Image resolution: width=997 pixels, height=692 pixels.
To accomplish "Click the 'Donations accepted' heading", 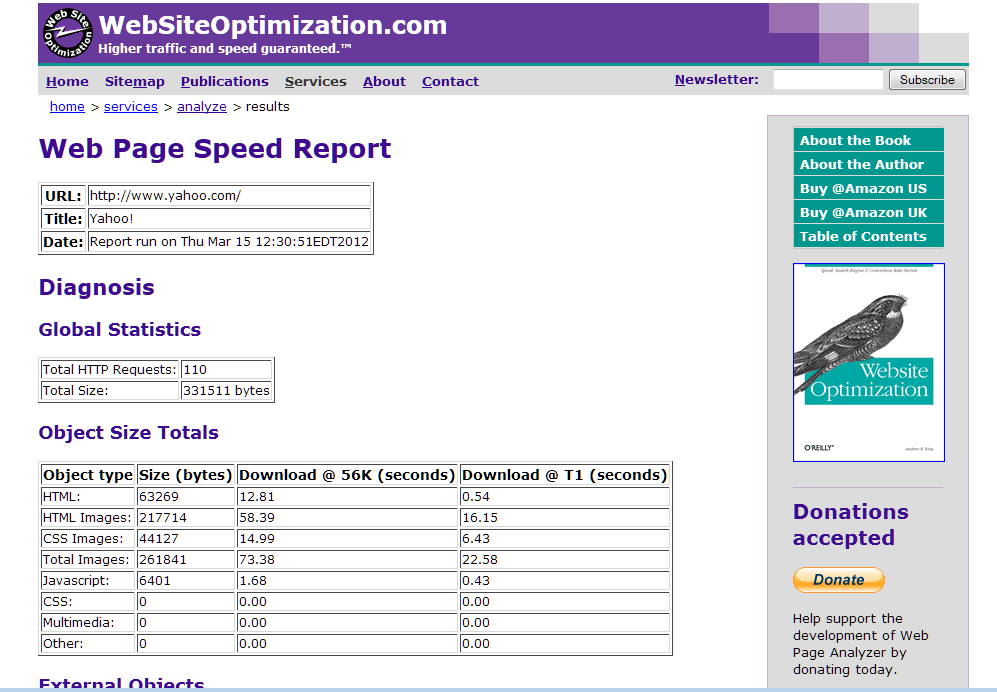I will pos(851,525).
